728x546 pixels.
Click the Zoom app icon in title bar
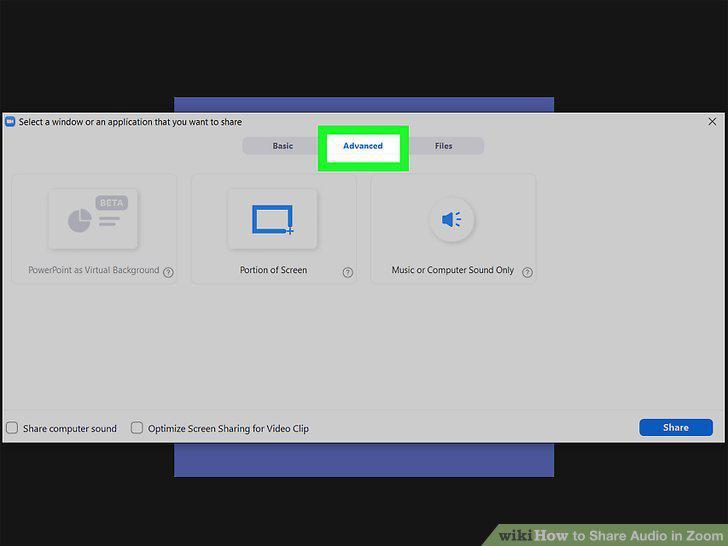coord(10,122)
